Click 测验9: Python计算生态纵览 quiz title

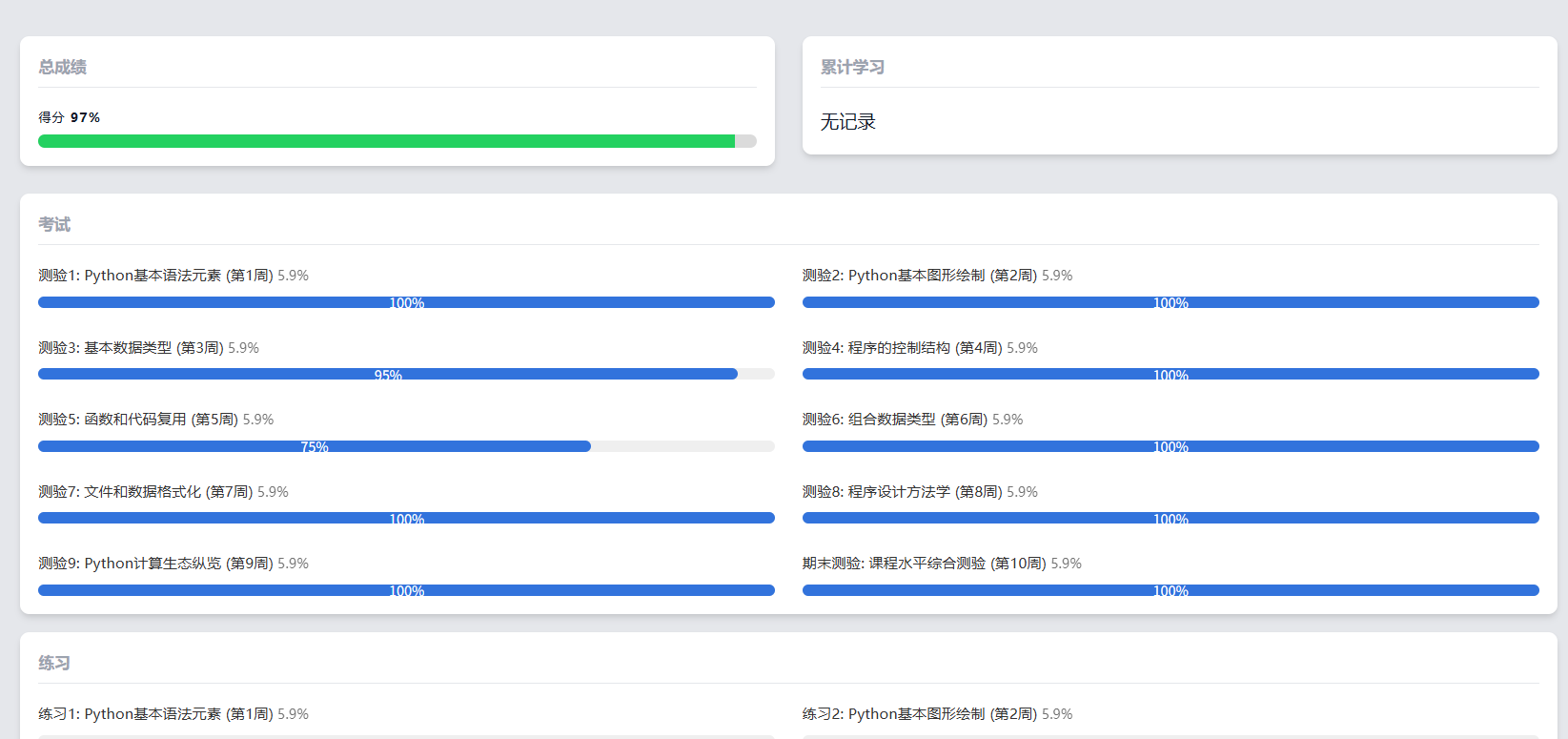point(154,564)
